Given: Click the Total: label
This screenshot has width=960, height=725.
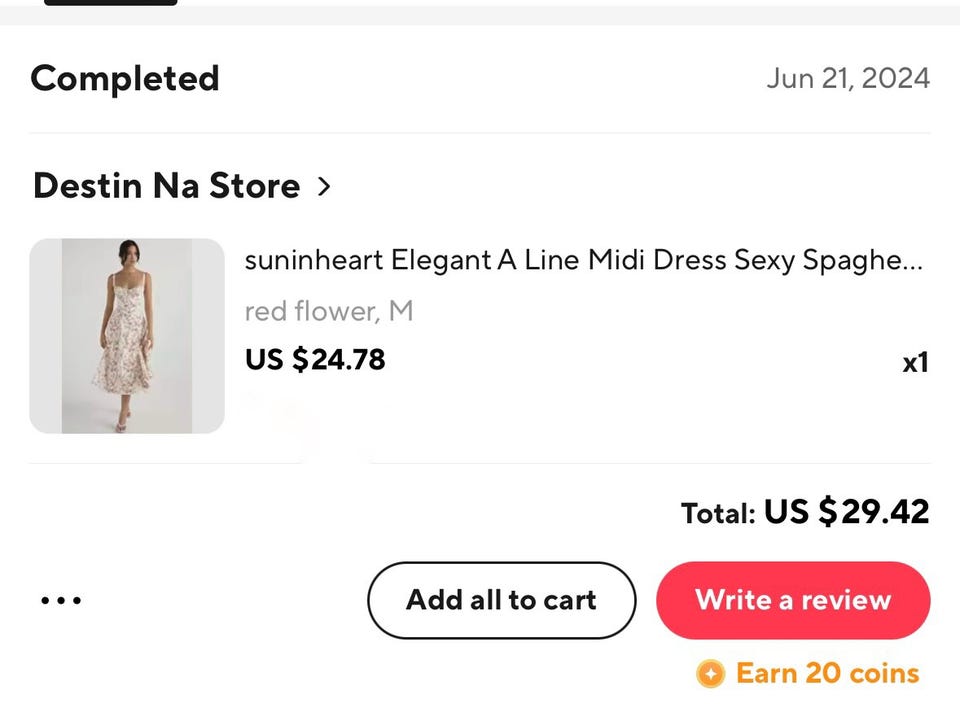Looking at the screenshot, I should click(718, 514).
